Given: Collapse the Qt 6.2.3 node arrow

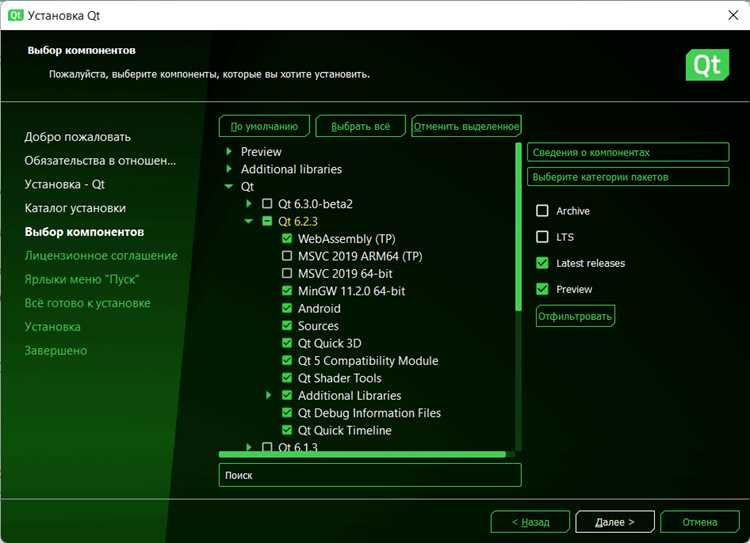Looking at the screenshot, I should point(249,221).
